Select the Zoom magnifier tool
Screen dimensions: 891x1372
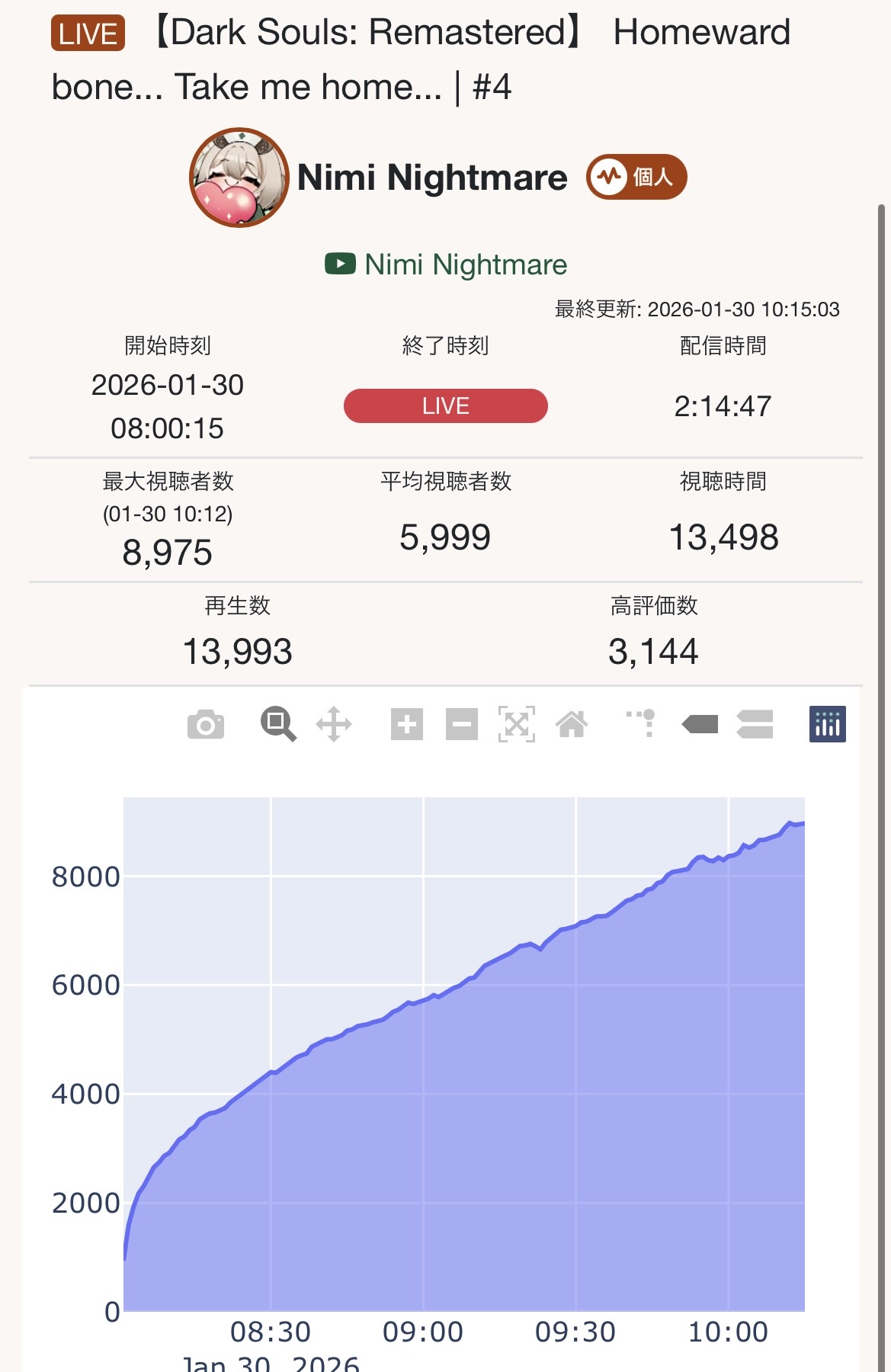pos(278,724)
